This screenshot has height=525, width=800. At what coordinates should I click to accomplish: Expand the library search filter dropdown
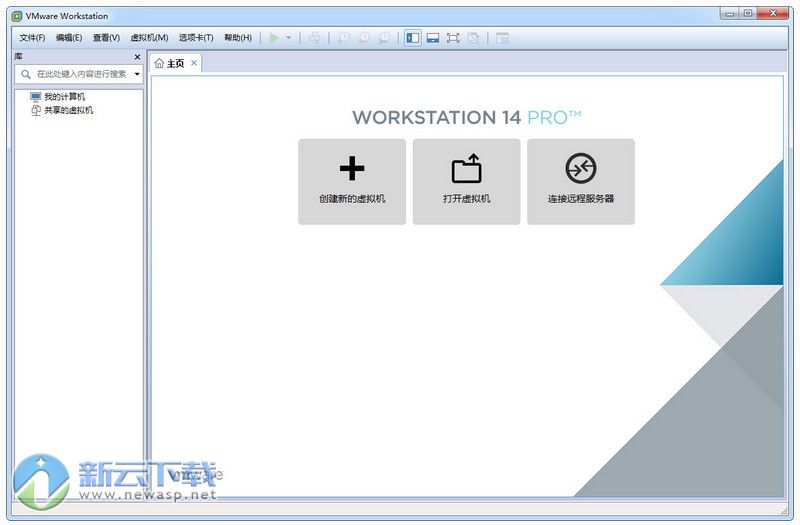137,74
